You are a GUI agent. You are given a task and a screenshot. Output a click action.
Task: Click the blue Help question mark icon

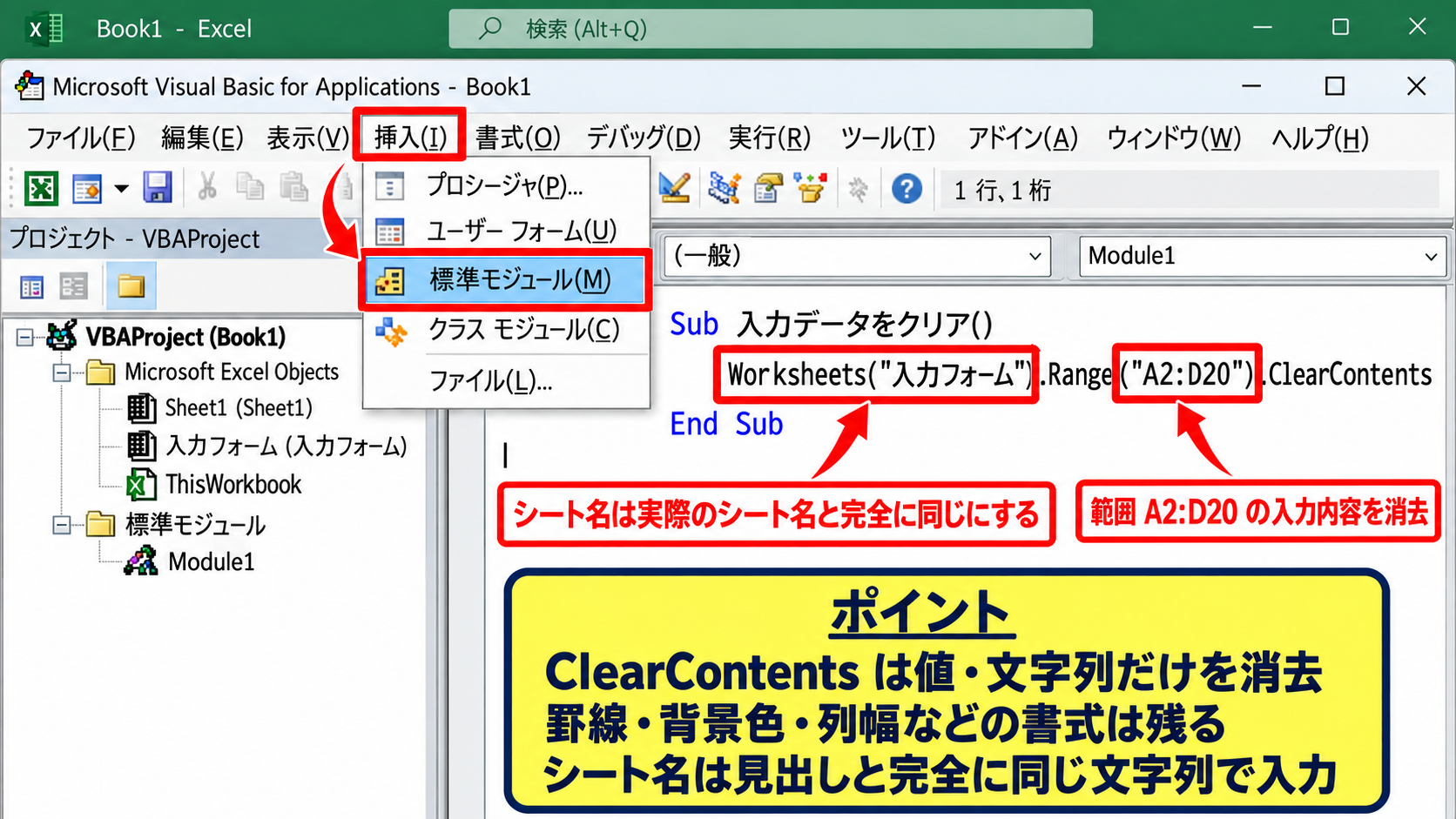click(907, 189)
